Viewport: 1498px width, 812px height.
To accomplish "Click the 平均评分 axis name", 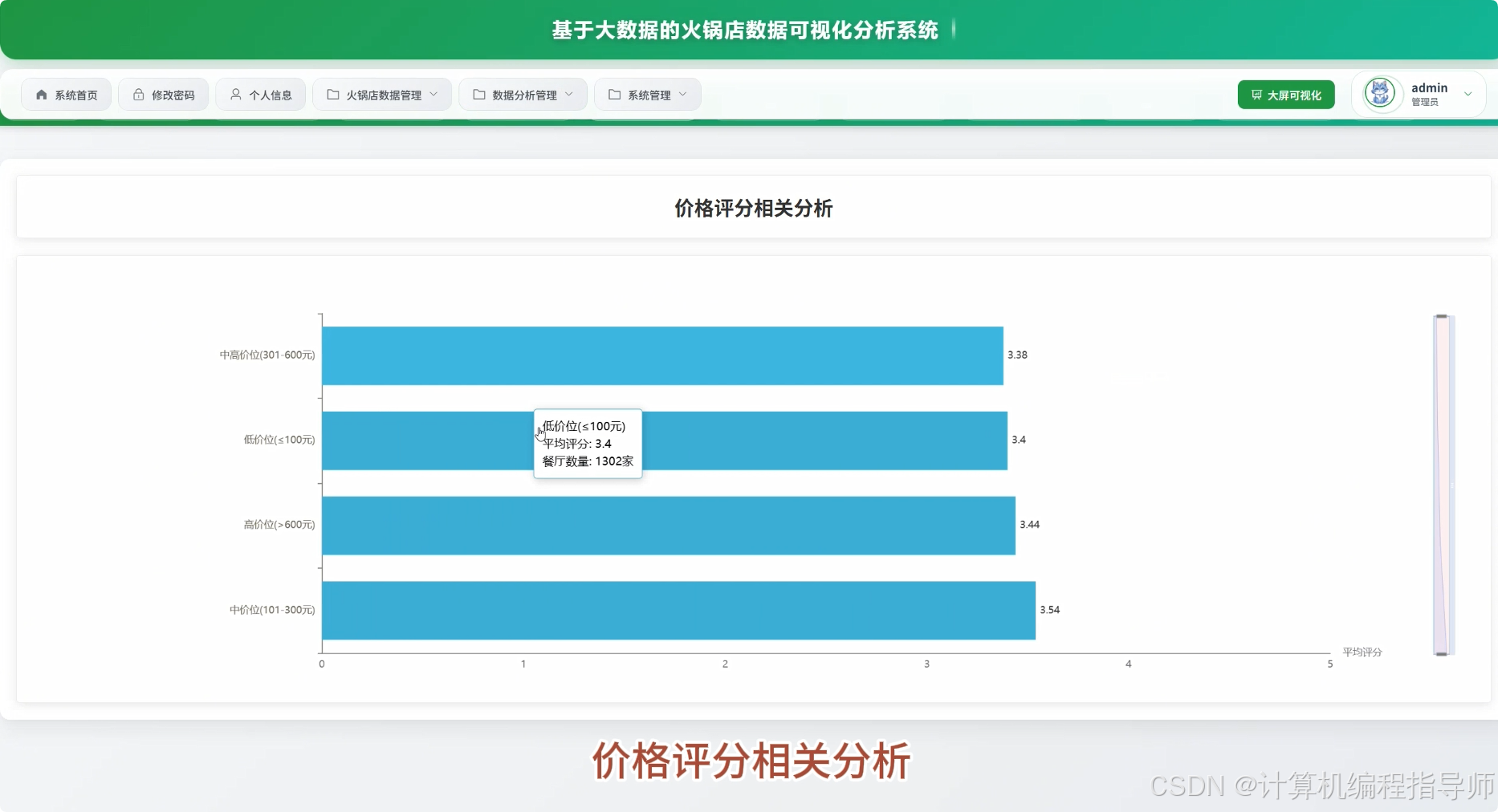I will coord(1362,652).
